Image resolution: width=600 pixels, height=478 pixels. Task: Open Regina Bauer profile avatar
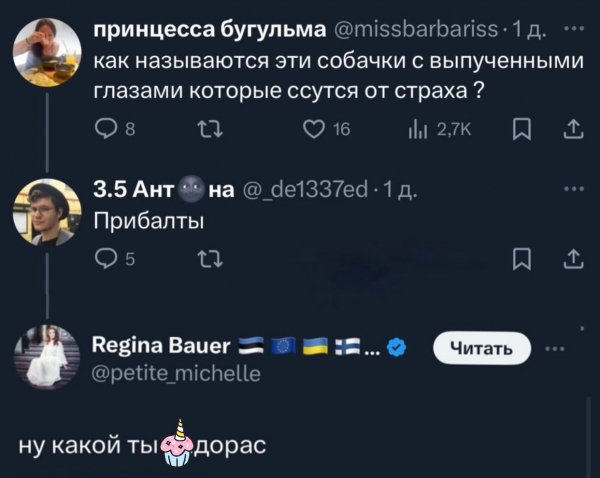pos(47,358)
